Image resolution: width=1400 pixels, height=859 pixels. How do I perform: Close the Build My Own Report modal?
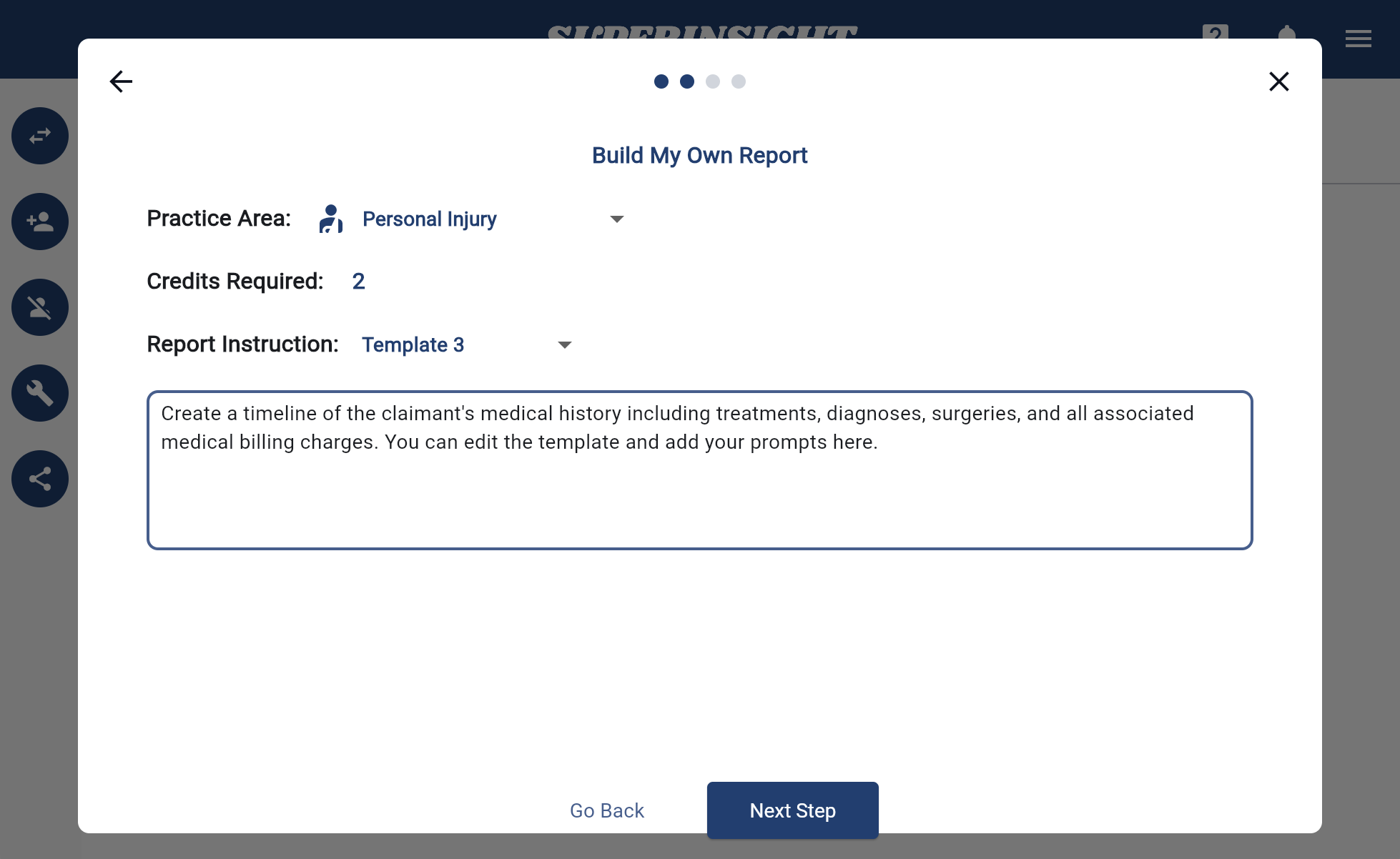click(1279, 81)
